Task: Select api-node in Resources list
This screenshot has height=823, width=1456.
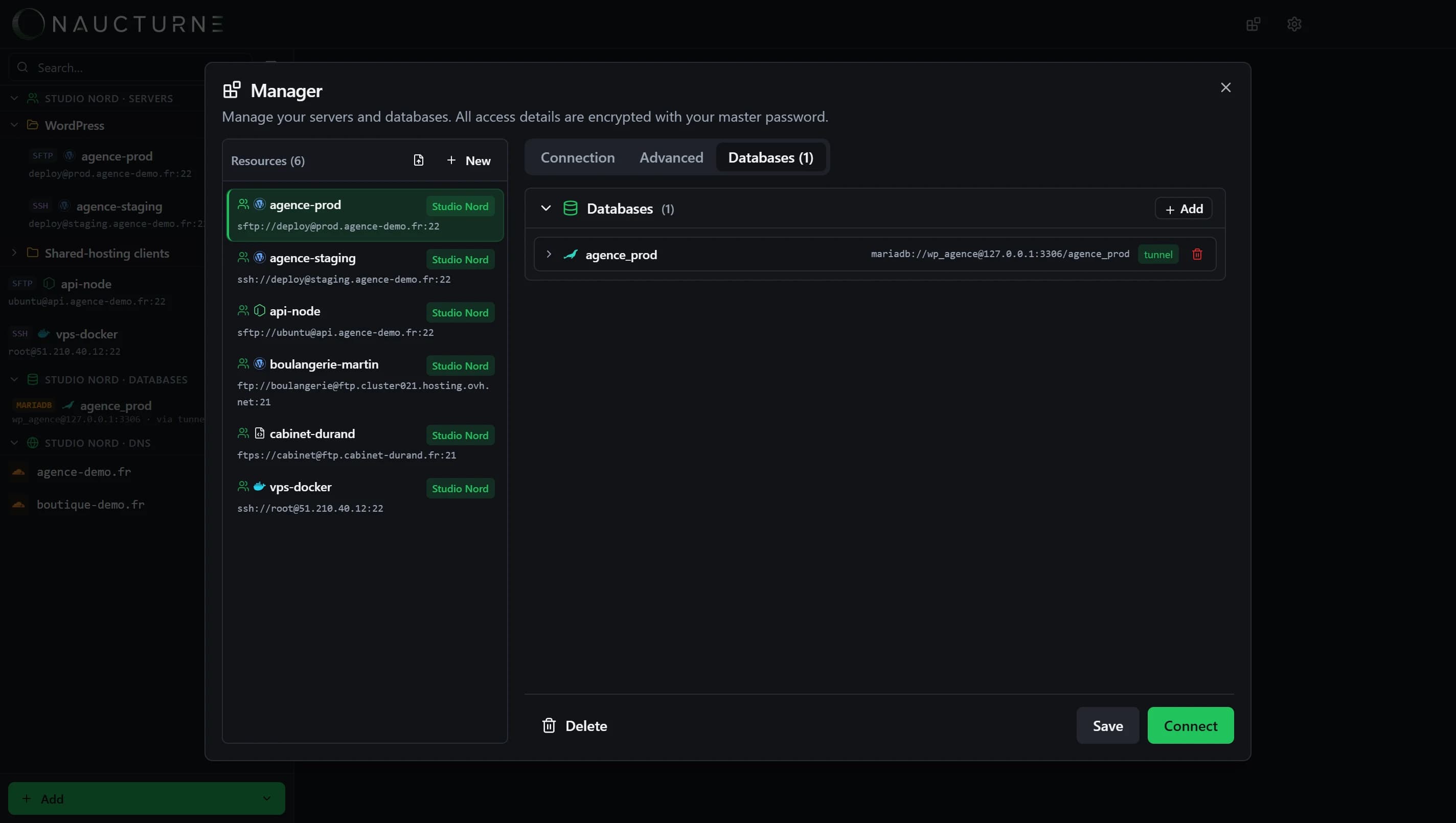Action: [x=365, y=321]
